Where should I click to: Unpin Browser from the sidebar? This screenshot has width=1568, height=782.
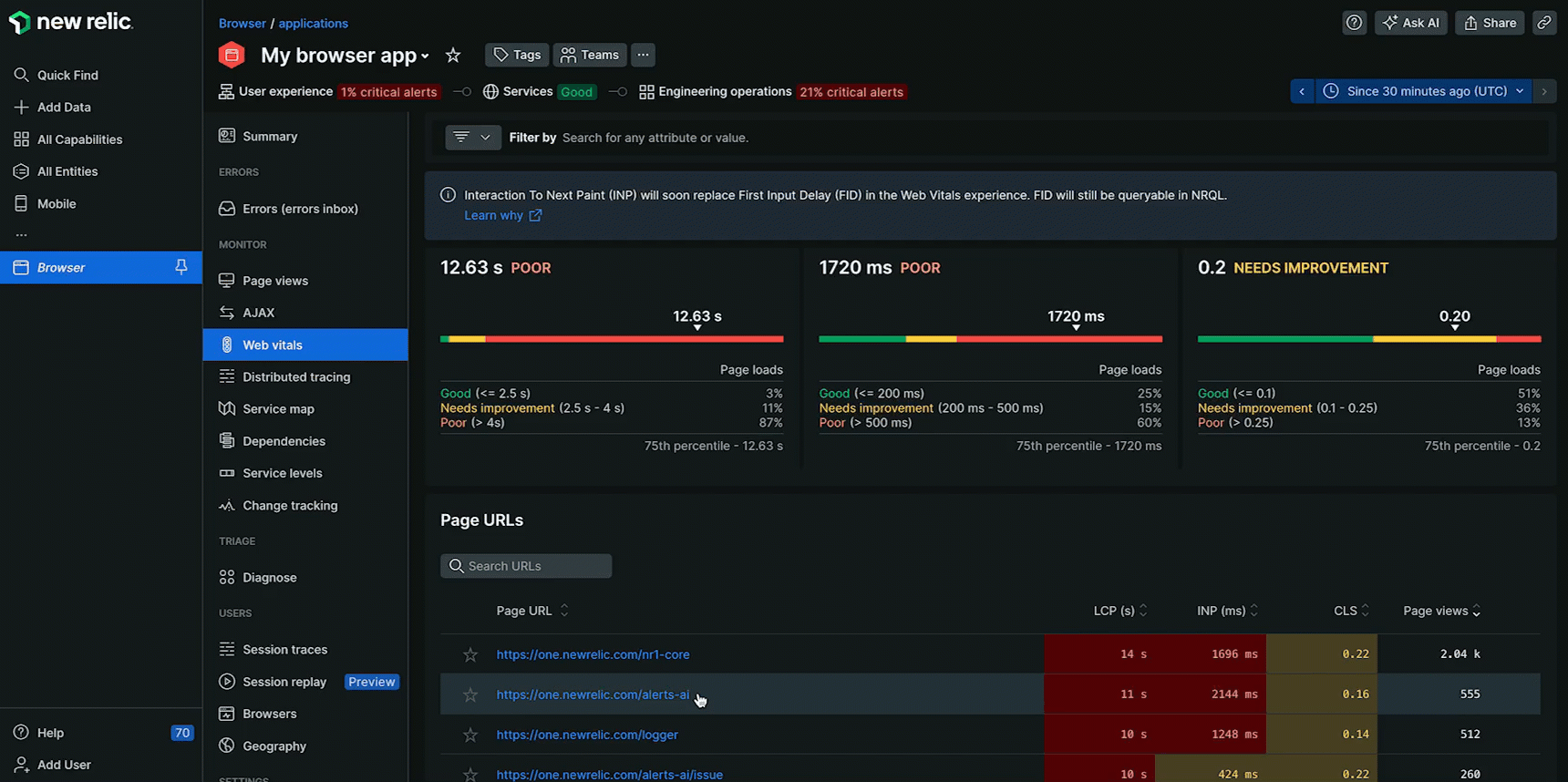181,267
